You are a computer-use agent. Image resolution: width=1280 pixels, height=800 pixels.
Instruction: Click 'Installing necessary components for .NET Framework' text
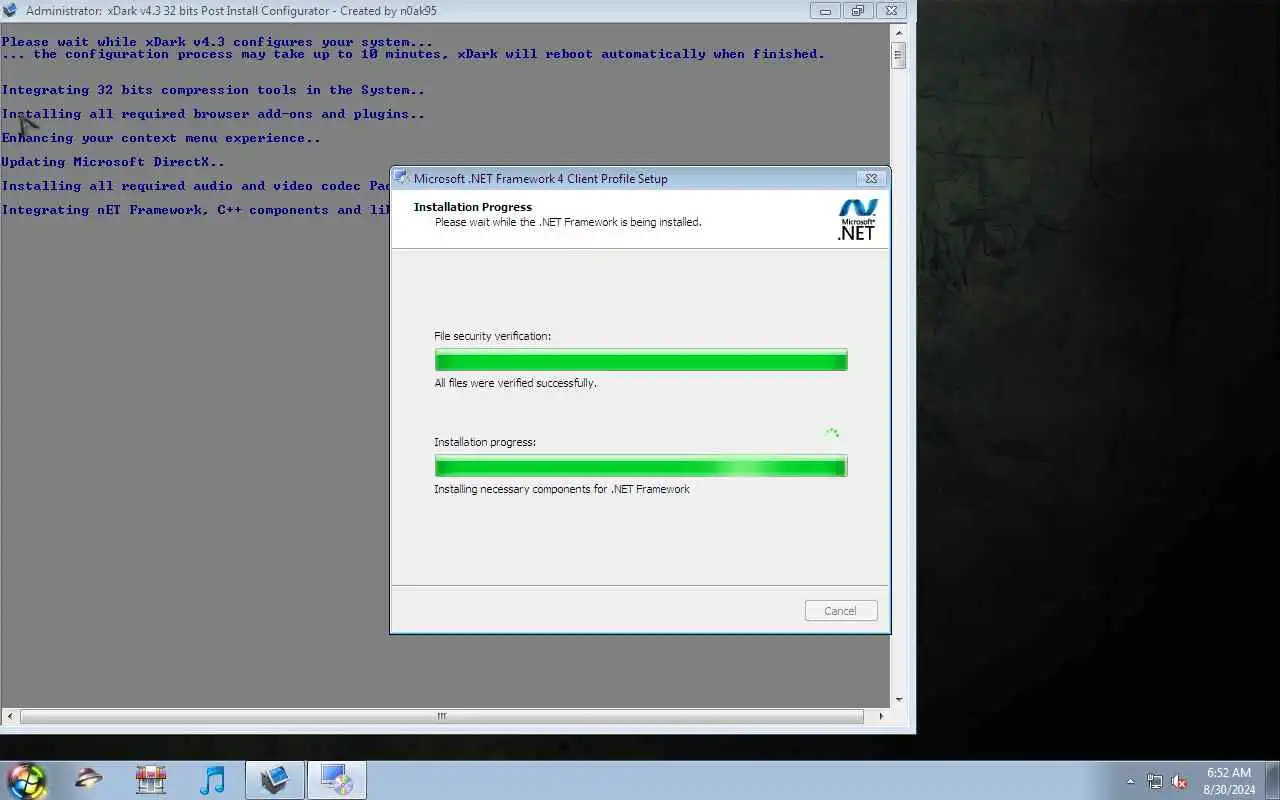562,489
